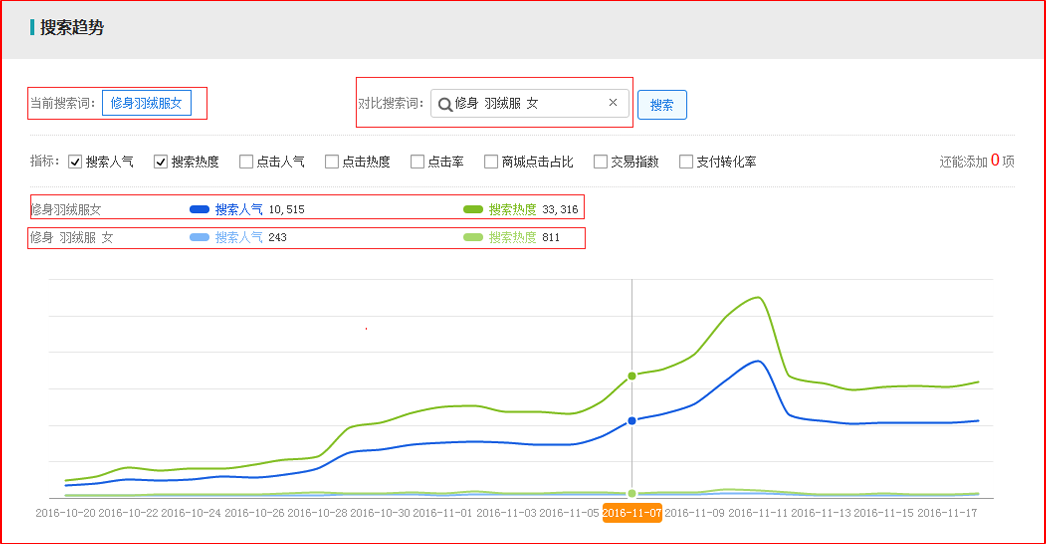
Task: Click the magnifier icon in compare search box
Action: 445,104
